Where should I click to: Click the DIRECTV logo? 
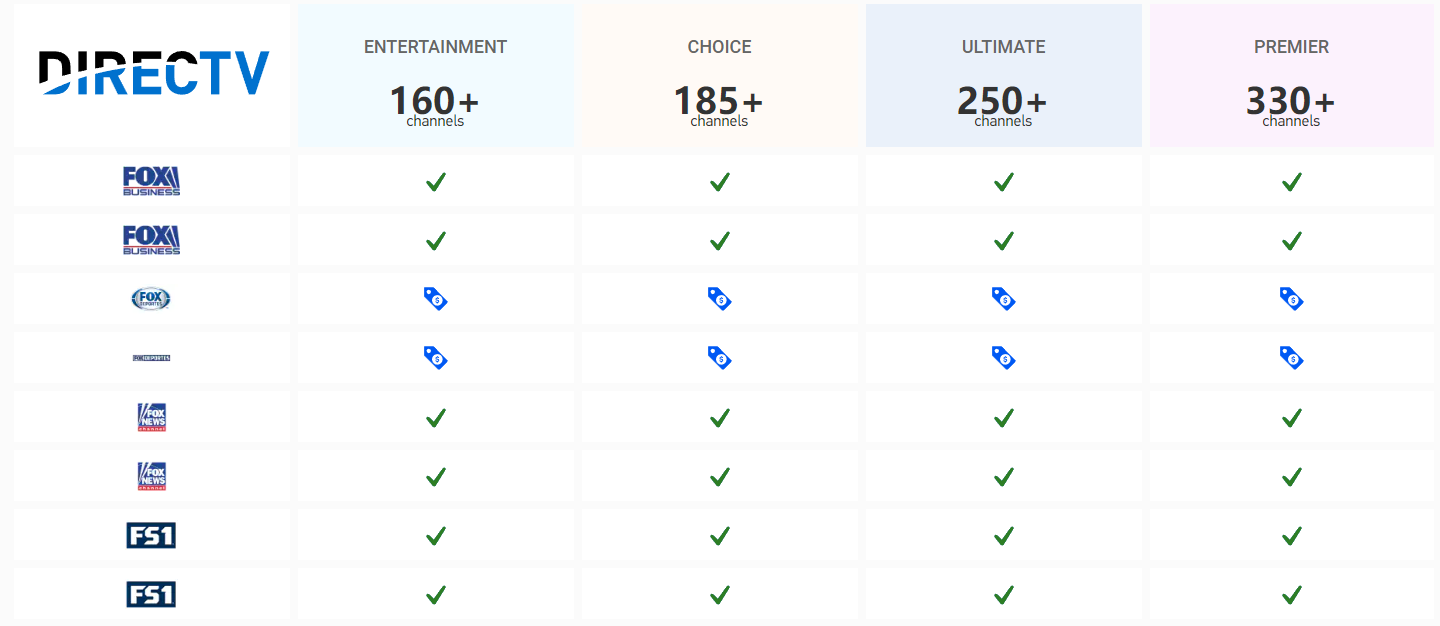[153, 74]
